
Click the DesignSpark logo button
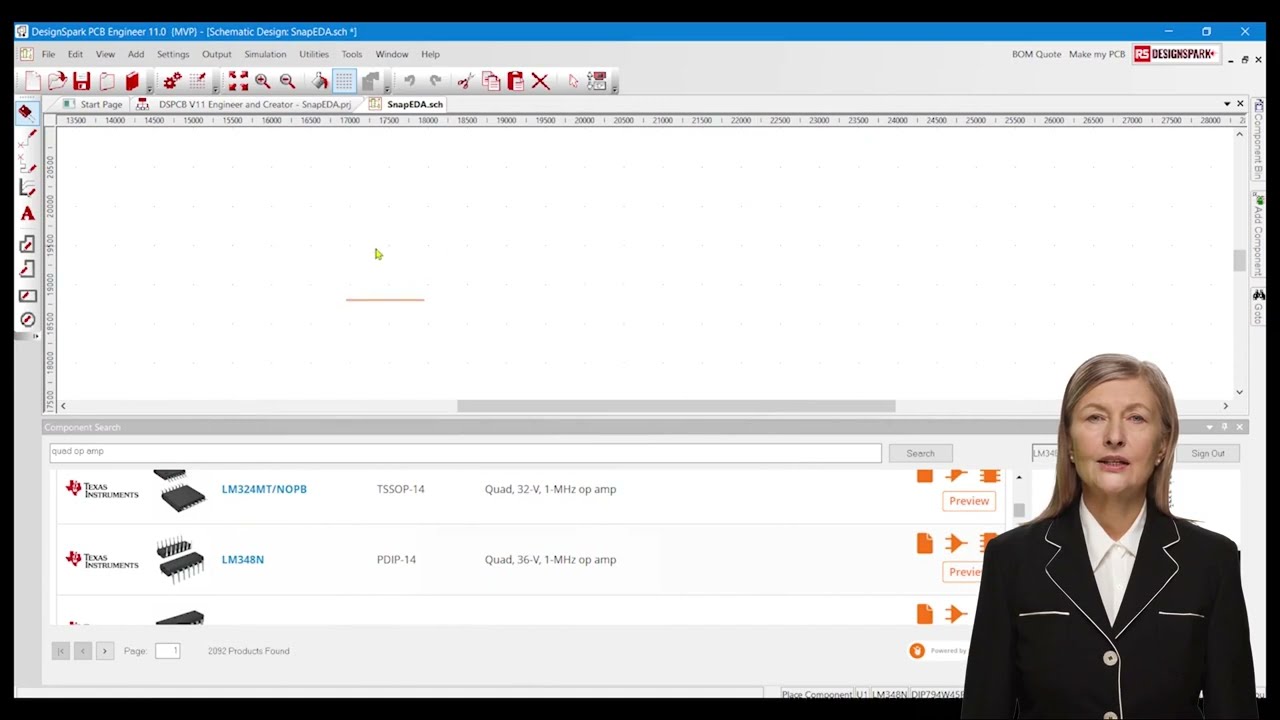pyautogui.click(x=1176, y=54)
